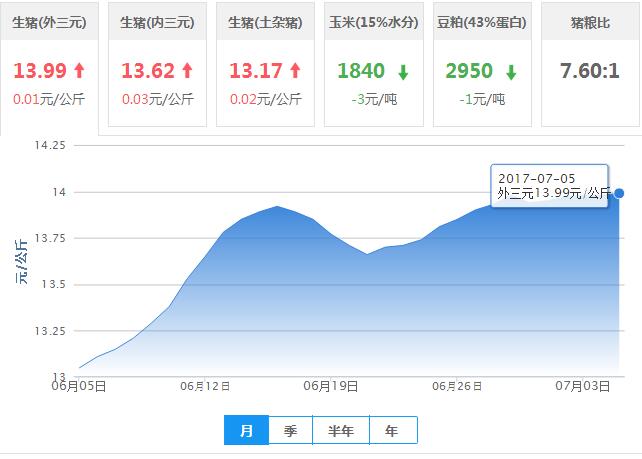
Task: Click the 元/公斤 y-axis label
Action: [21, 262]
